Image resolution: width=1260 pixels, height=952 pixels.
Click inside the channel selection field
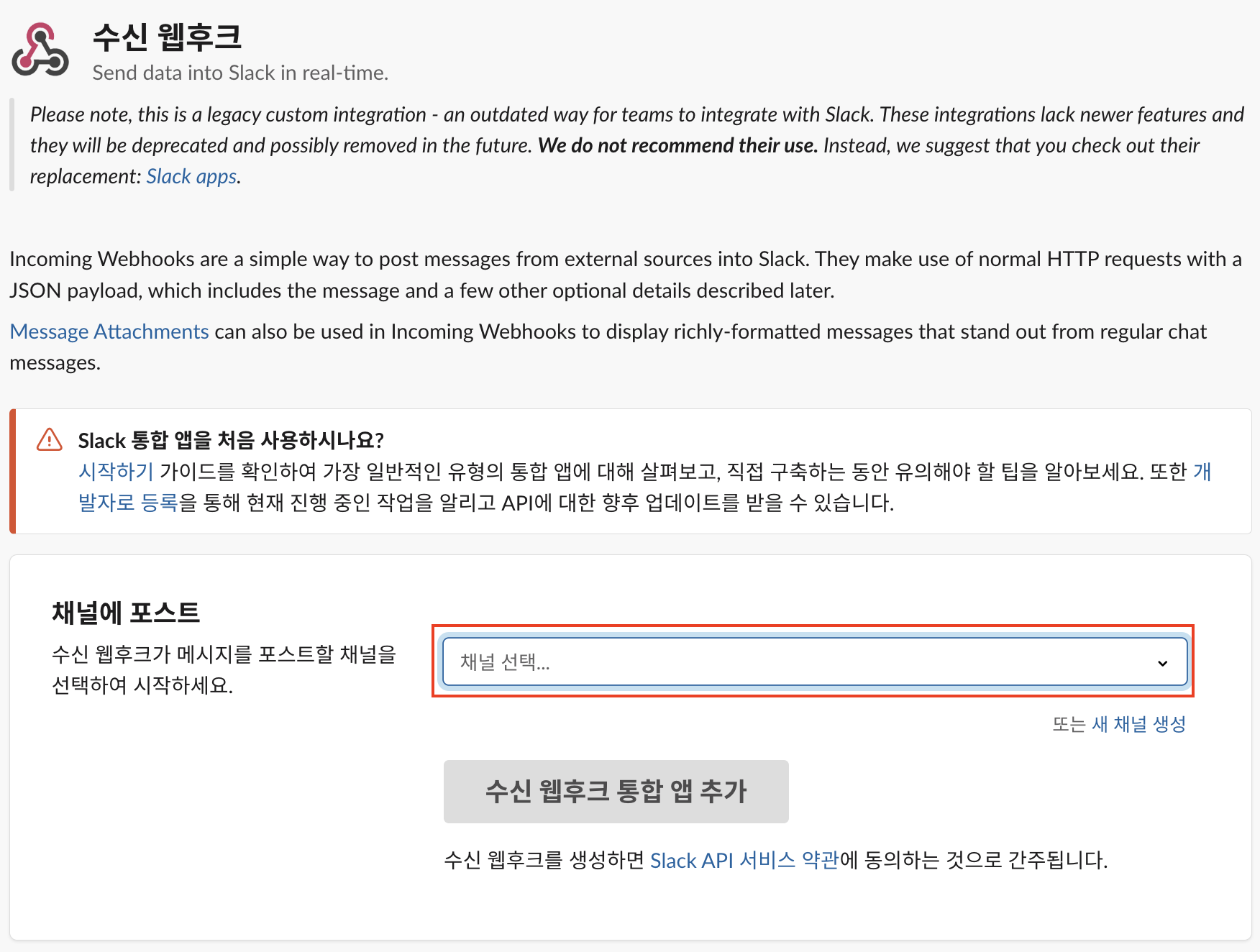pyautogui.click(x=647, y=662)
